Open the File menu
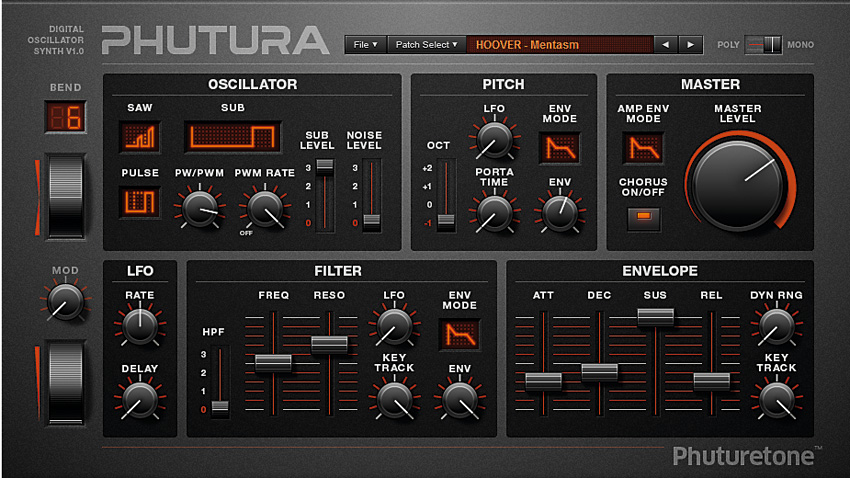The width and height of the screenshot is (850, 478). (365, 45)
